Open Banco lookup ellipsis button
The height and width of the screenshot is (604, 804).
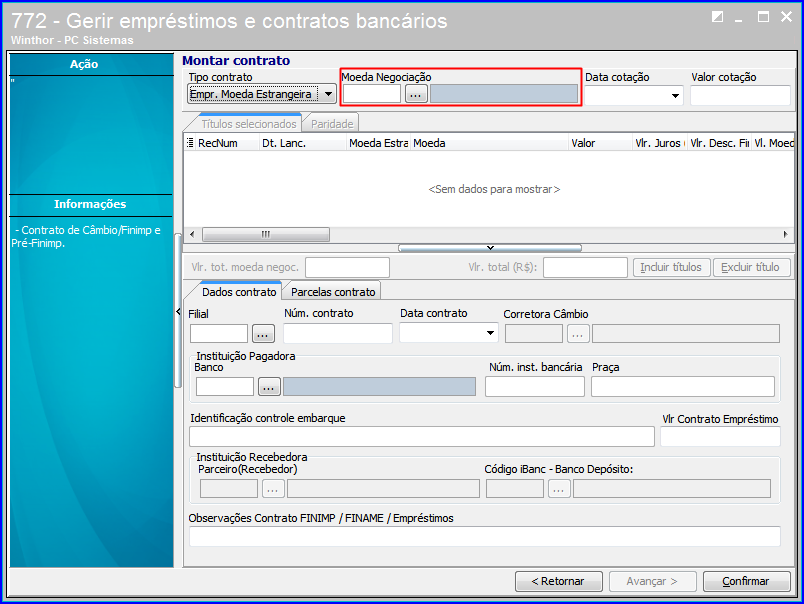tap(269, 387)
